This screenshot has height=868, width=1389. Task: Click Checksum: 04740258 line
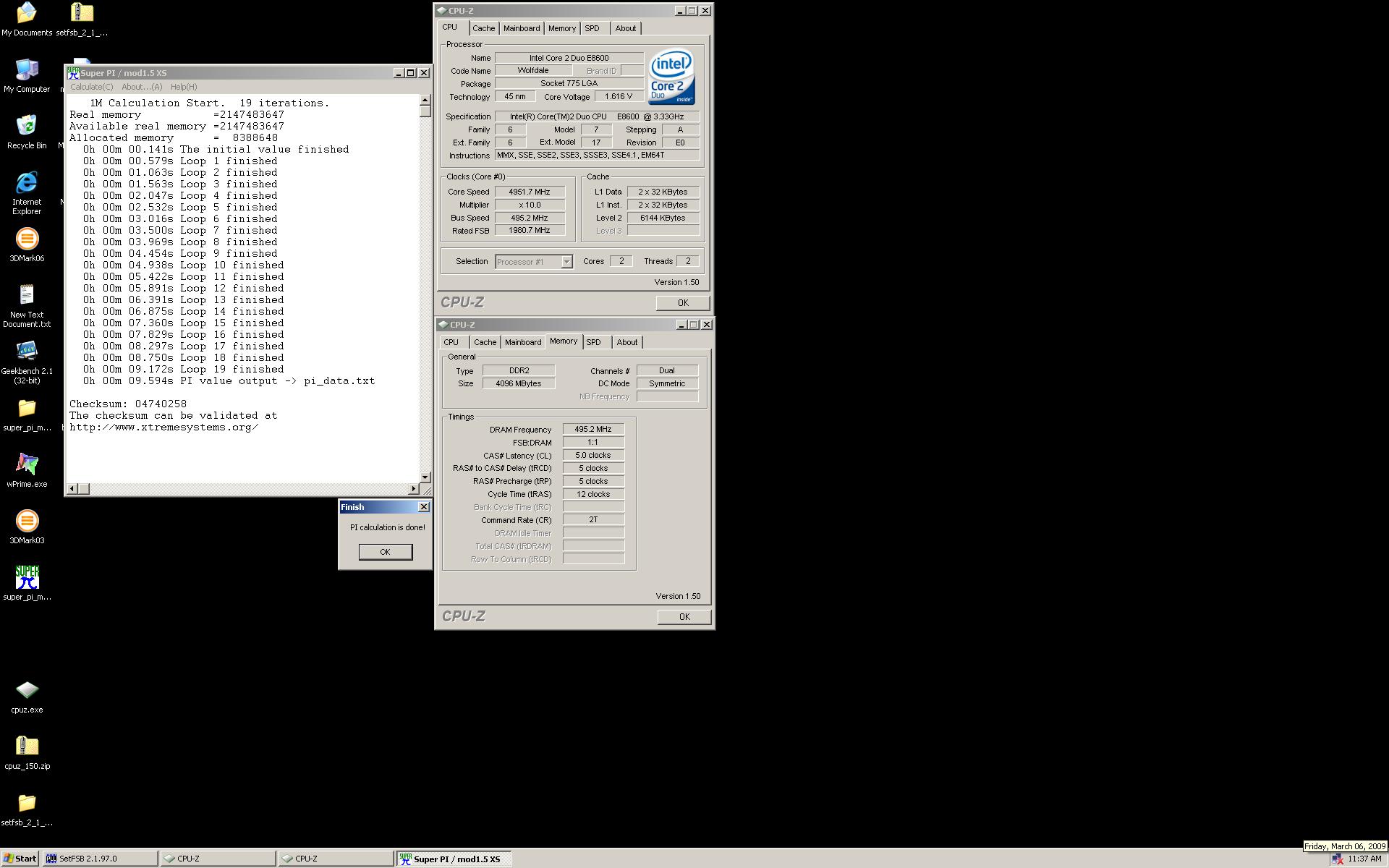tap(128, 404)
